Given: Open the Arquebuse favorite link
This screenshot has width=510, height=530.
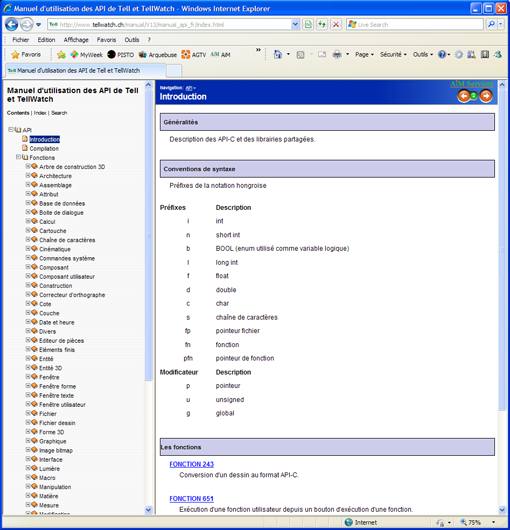Looking at the screenshot, I should [158, 54].
